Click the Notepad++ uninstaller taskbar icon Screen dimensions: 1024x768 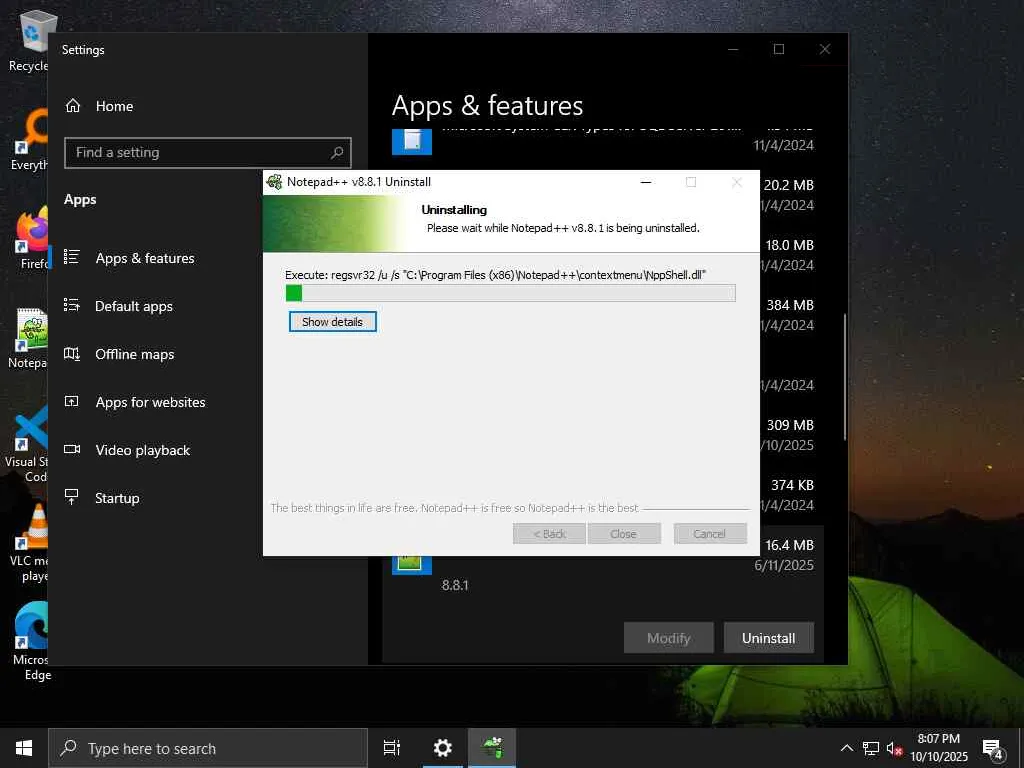click(492, 748)
